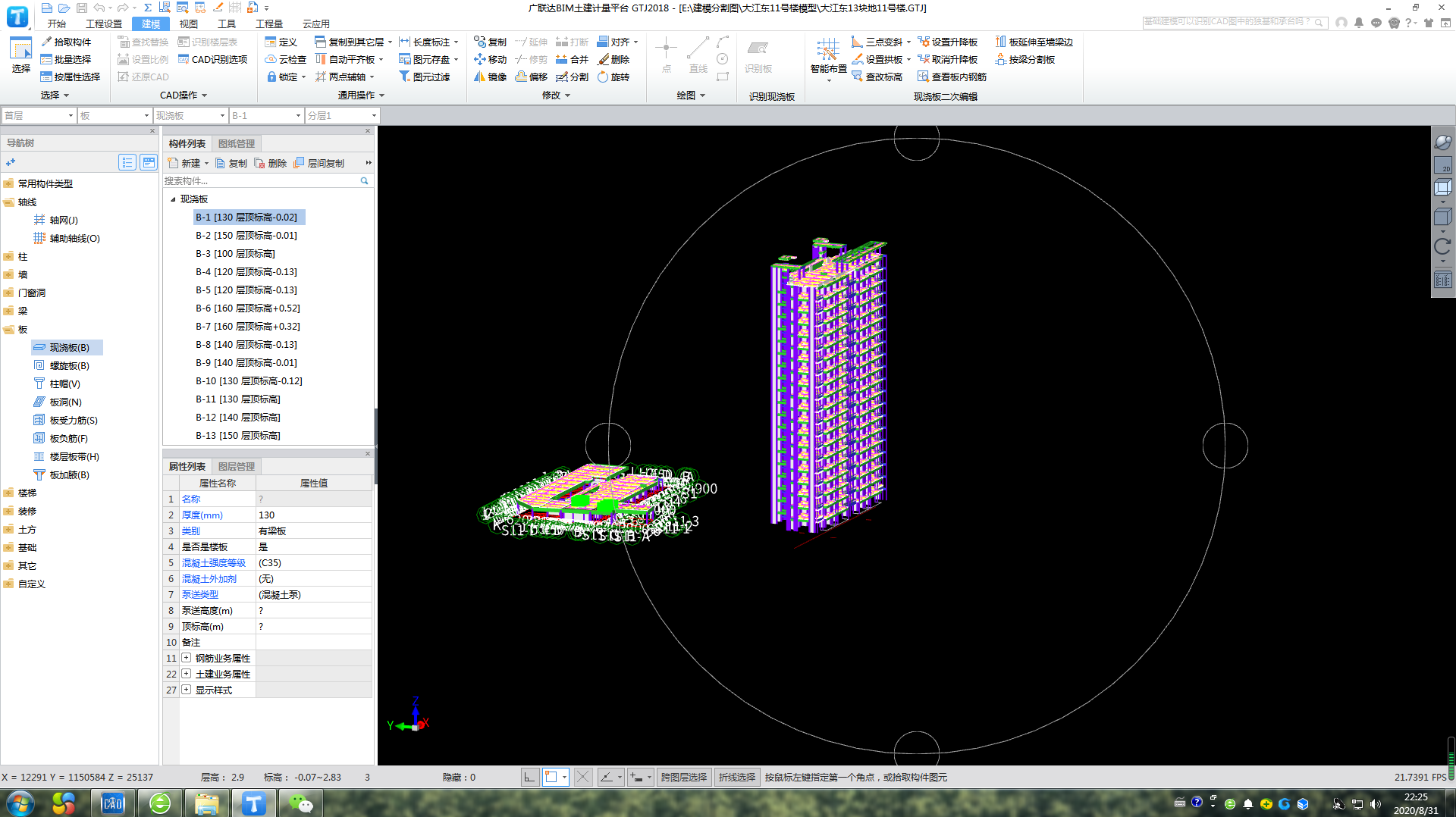
Task: Click 层间复制 in component list
Action: coord(319,163)
